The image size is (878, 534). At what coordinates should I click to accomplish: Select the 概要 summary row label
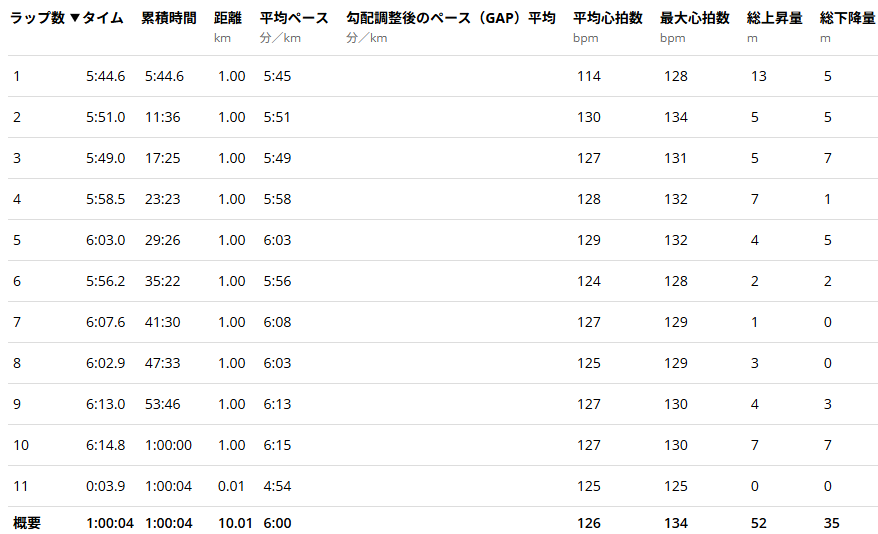click(x=27, y=523)
